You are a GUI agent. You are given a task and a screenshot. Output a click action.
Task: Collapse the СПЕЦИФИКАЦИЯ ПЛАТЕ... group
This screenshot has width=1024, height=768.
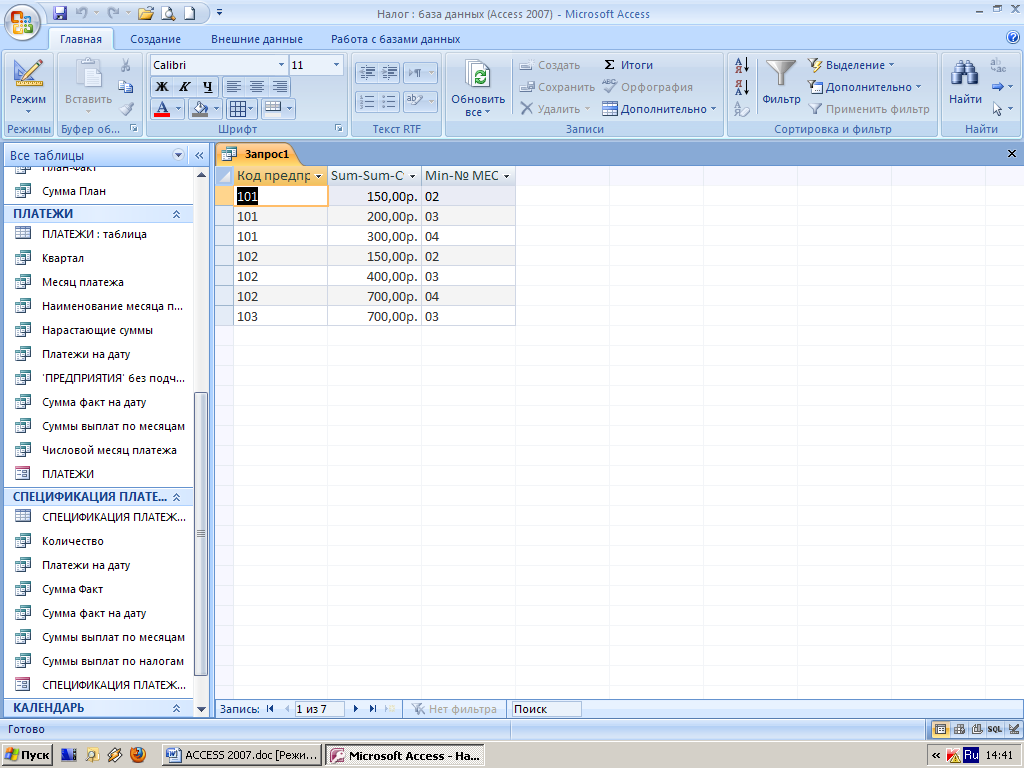coord(176,497)
